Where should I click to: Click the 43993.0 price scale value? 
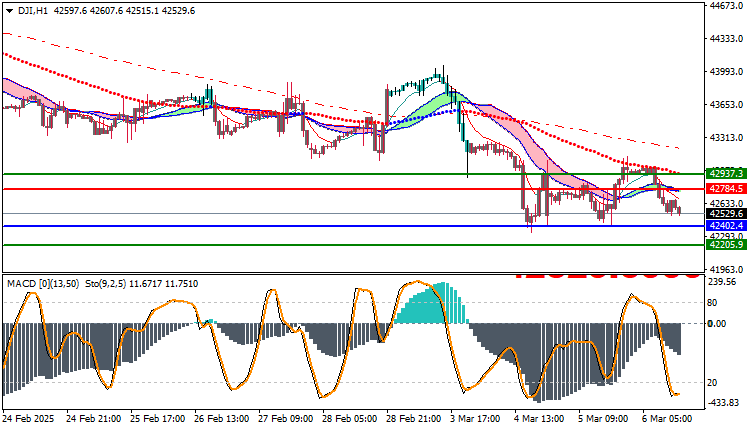coord(727,72)
